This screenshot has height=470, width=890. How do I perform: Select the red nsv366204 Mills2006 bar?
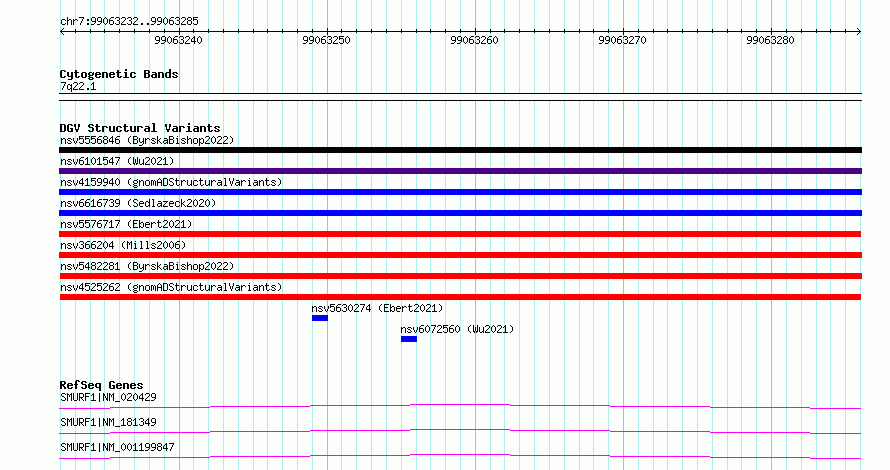tap(460, 255)
